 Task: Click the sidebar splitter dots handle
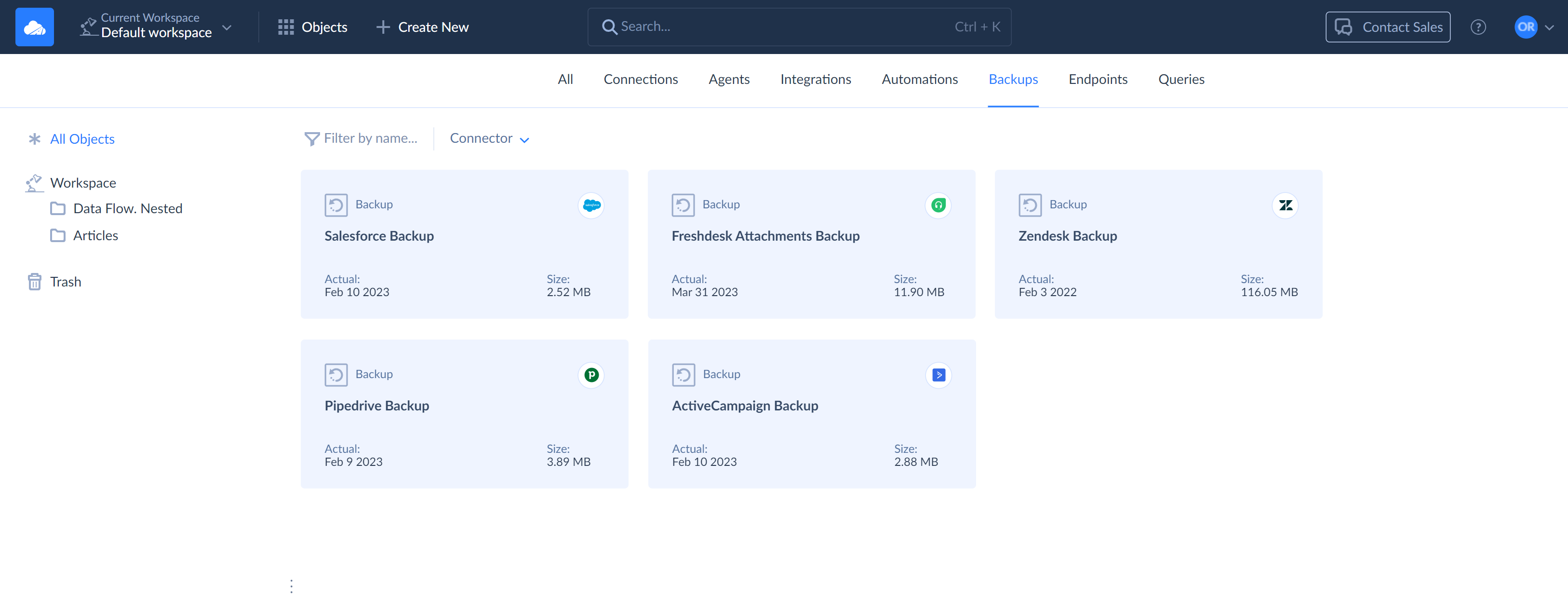tap(292, 585)
